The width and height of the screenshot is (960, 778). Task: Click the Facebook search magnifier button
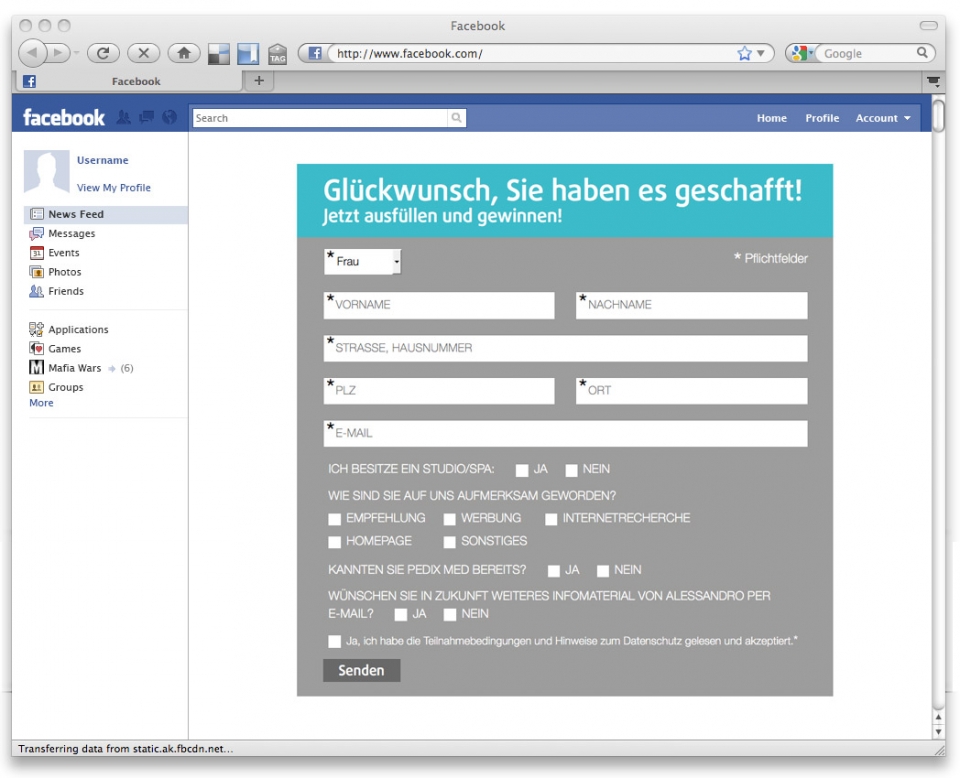point(456,118)
